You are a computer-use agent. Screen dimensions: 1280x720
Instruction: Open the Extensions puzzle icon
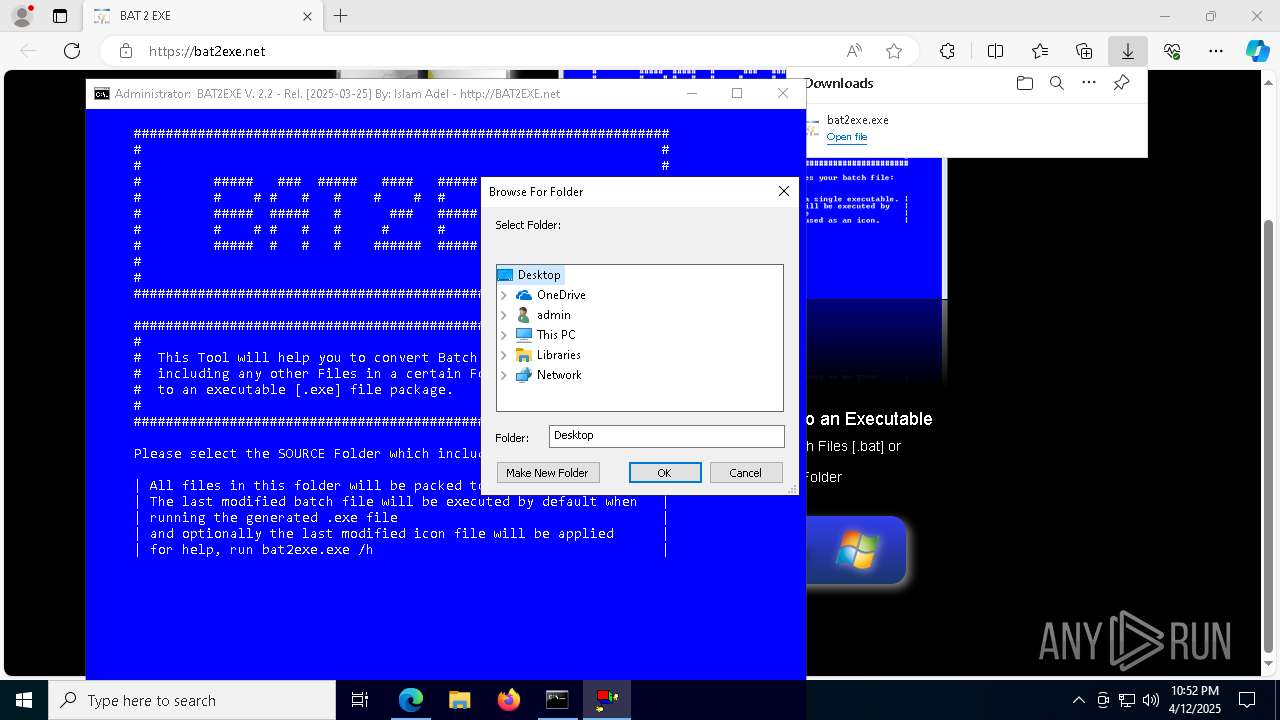pyautogui.click(x=947, y=51)
